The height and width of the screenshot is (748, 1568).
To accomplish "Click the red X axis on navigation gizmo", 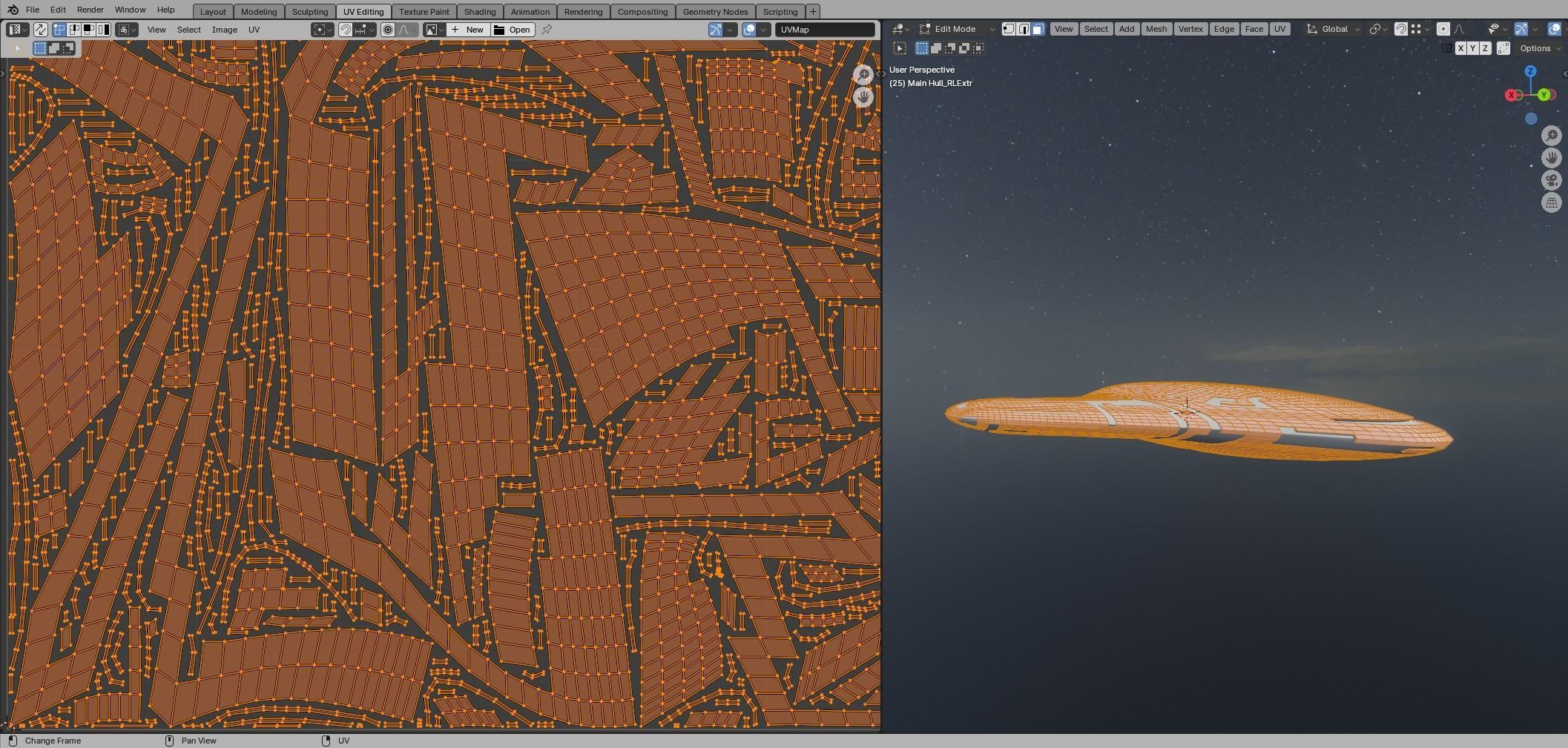I will [1511, 95].
